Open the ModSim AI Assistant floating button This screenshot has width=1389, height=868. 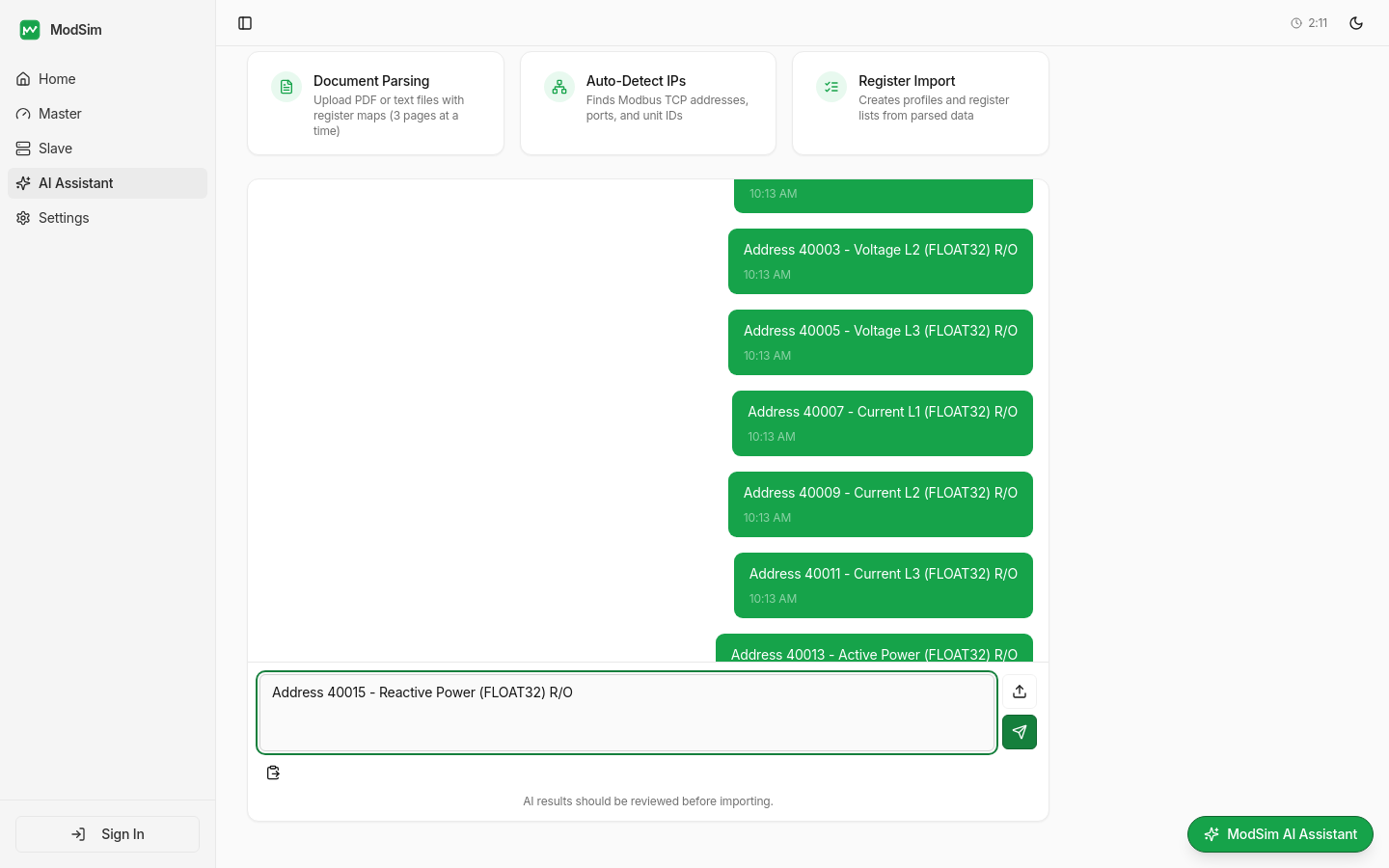click(x=1280, y=834)
